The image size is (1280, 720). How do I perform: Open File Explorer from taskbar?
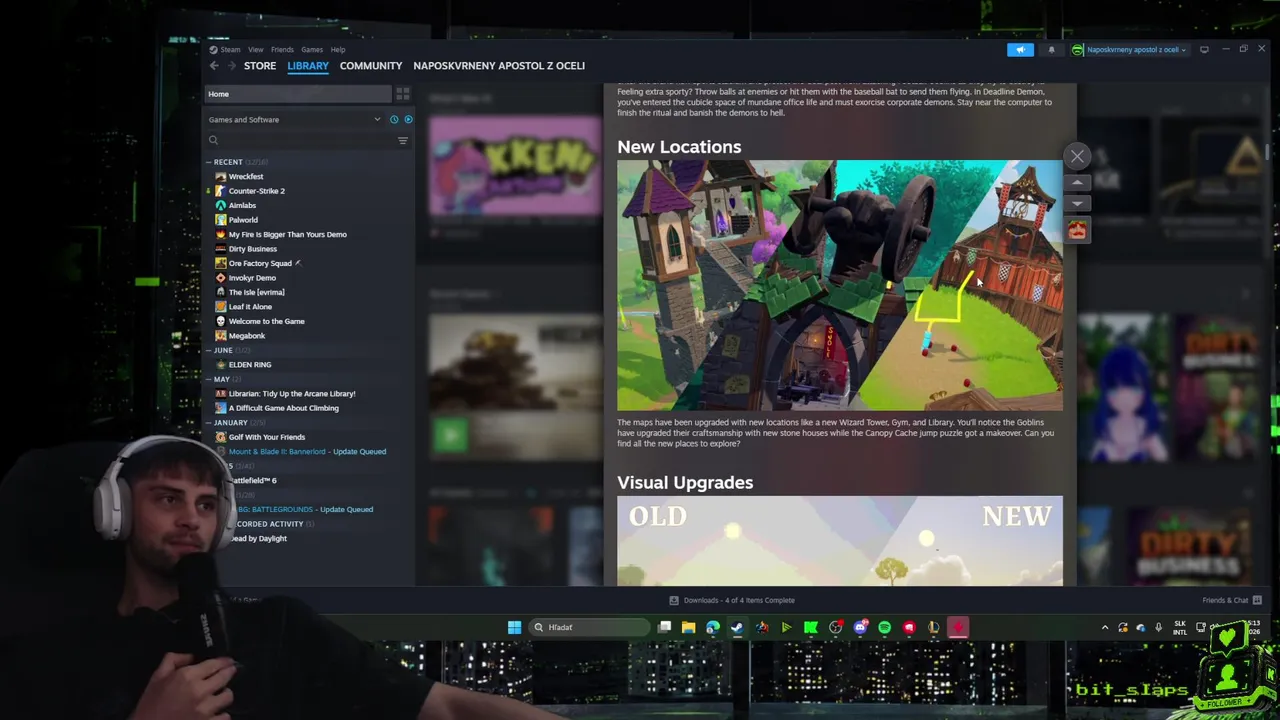(689, 628)
